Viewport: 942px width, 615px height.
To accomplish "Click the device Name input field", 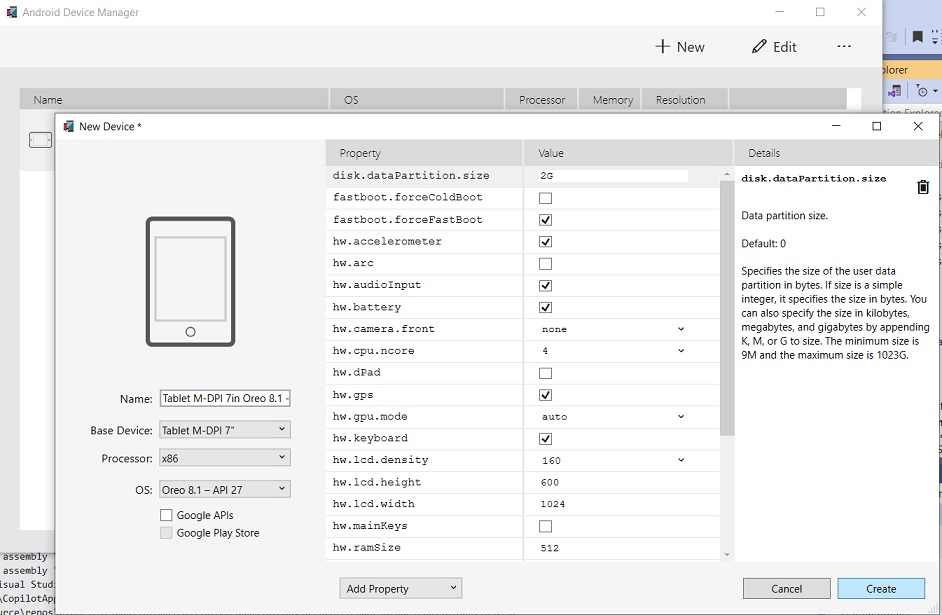I will click(x=225, y=398).
